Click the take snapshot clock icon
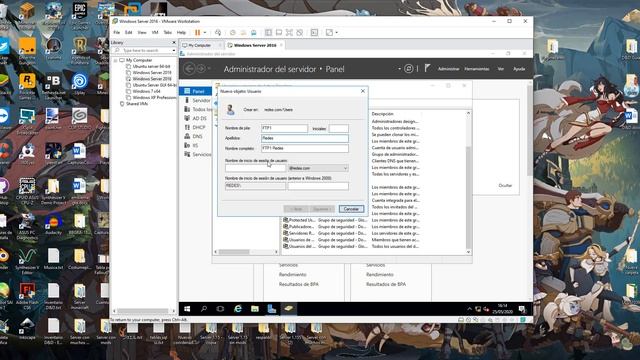 point(233,32)
